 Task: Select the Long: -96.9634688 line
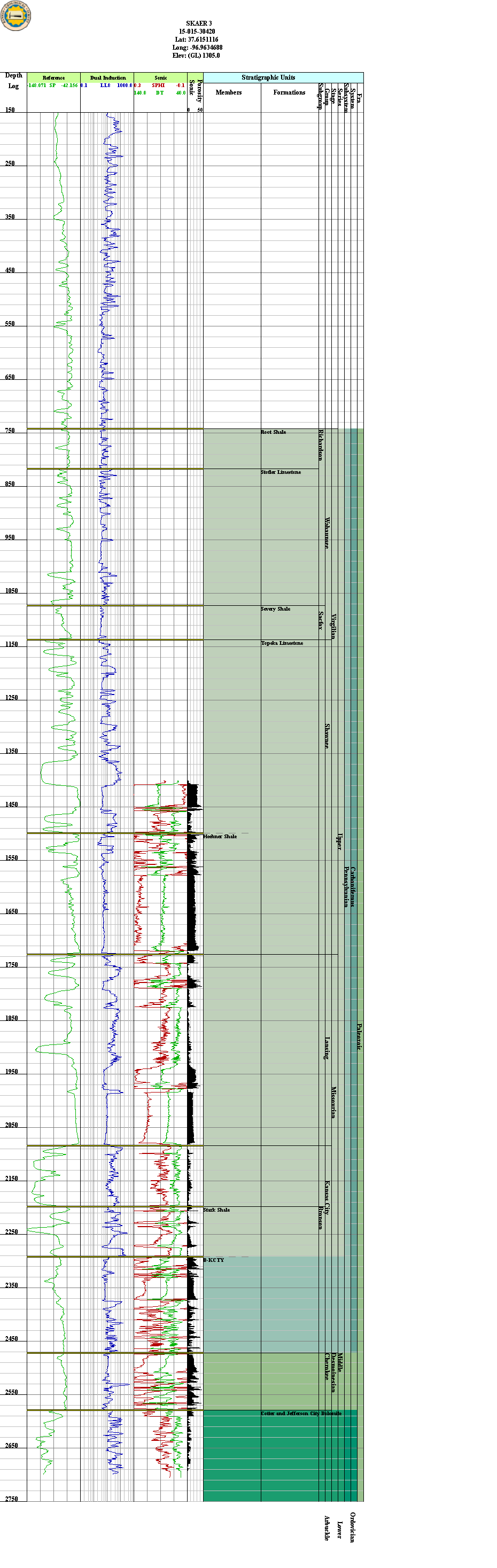[197, 47]
